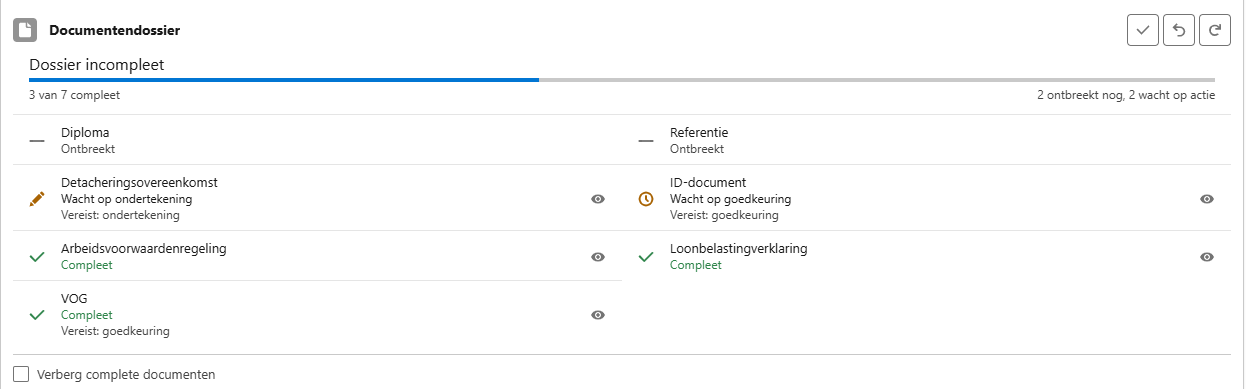Click the dash icon beside Referentie
Viewport: 1246px width, 389px height.
(646, 141)
